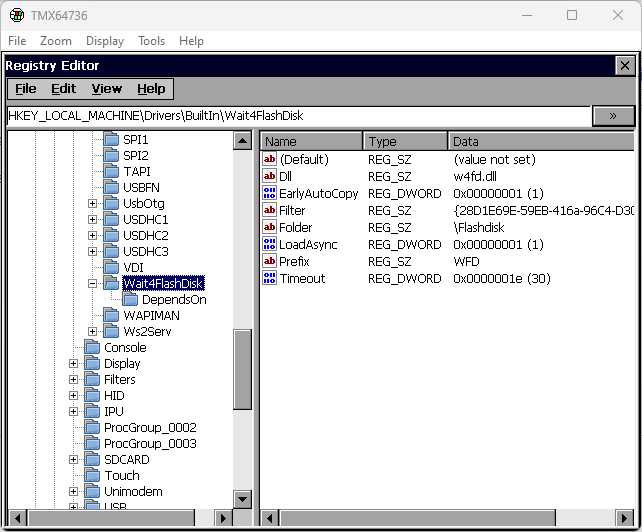Select the SDCARD tree label

127,460
